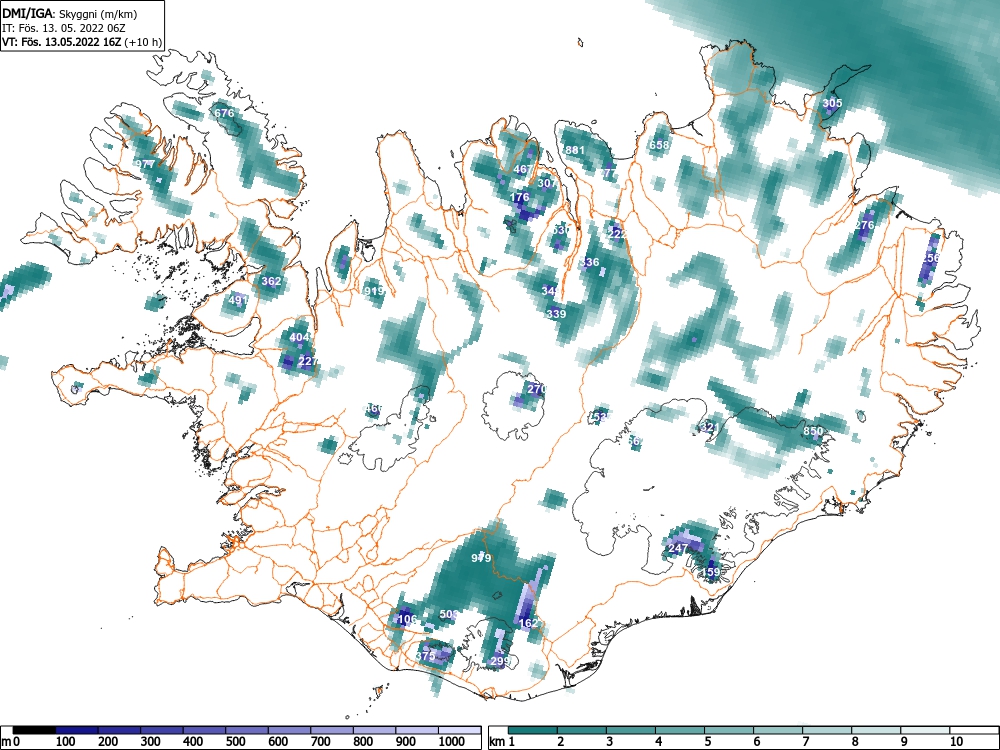This screenshot has height=750, width=1000.
Task: Click the black swatch at m 0
Action: tap(34, 730)
